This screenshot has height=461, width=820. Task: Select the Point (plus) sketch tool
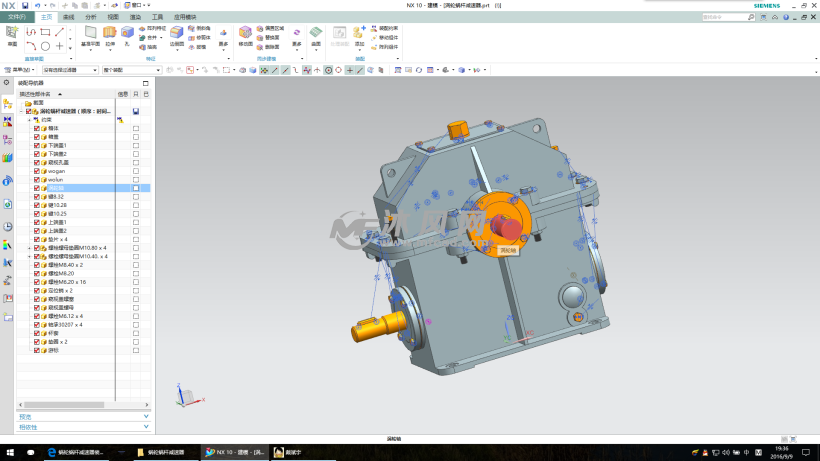[x=59, y=46]
